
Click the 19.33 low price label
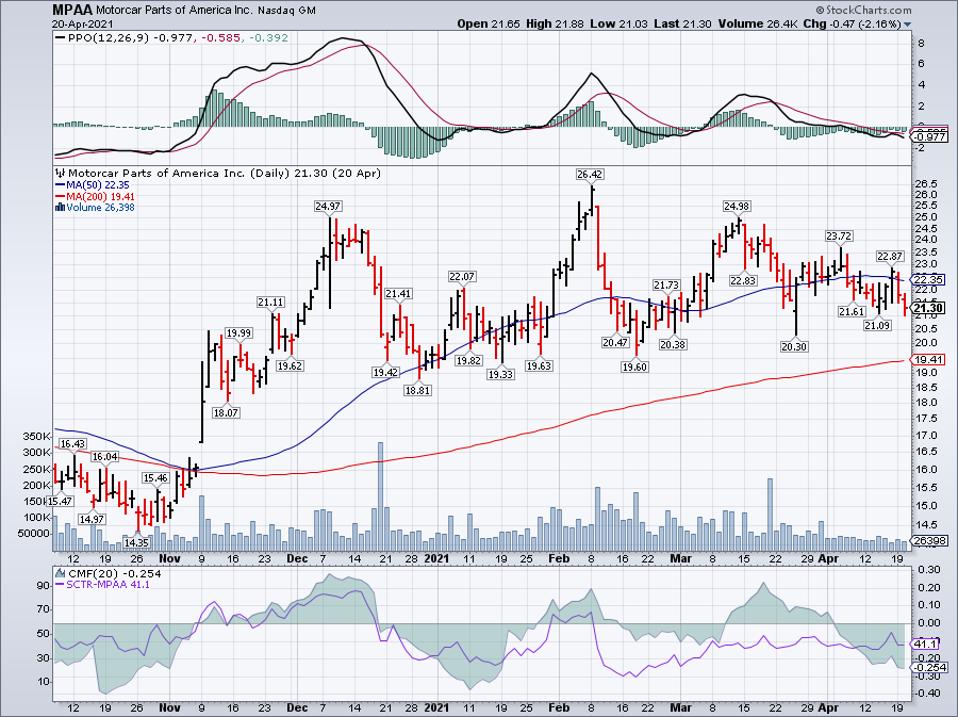pos(500,374)
